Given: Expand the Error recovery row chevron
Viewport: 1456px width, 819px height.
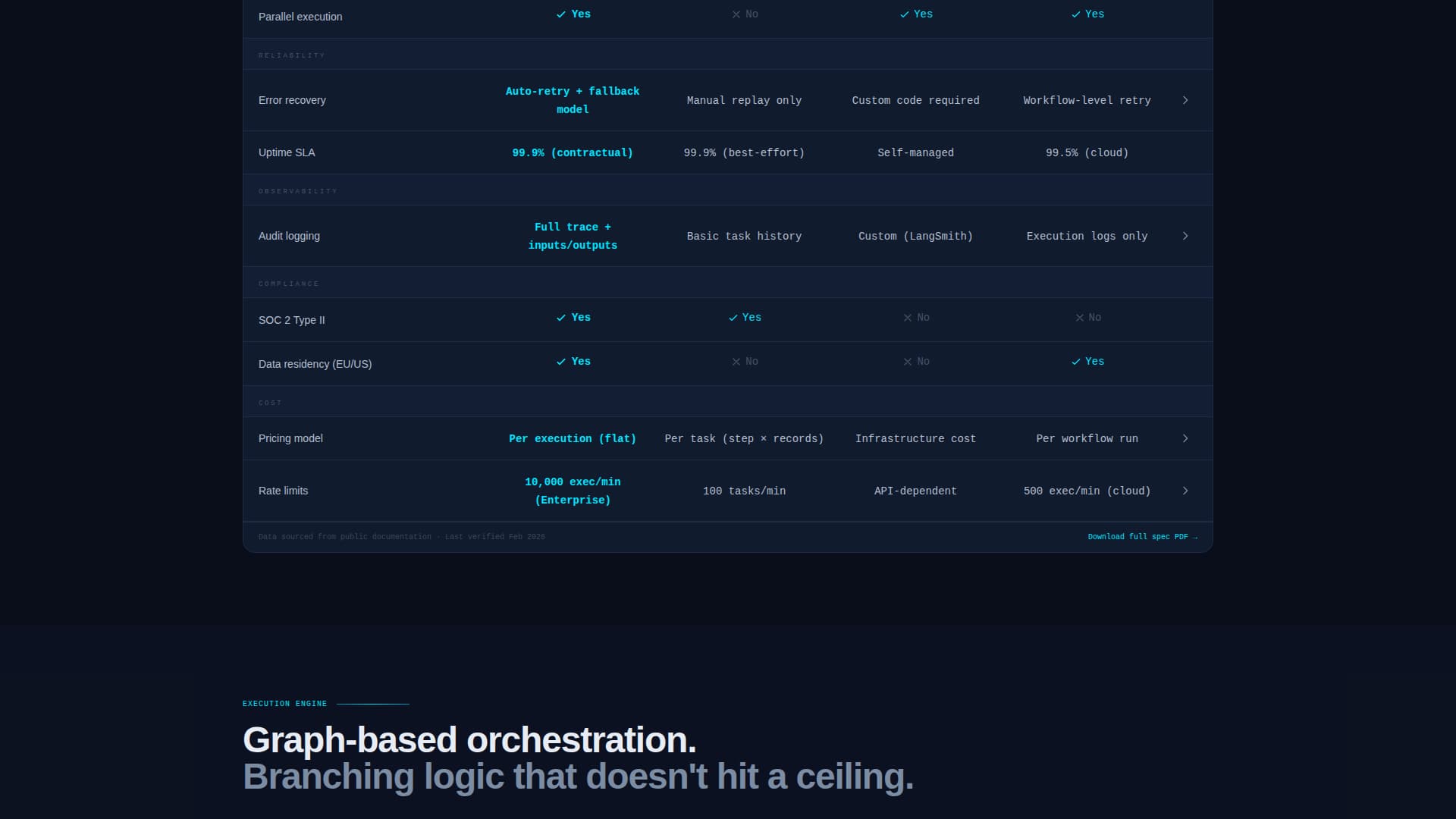Looking at the screenshot, I should point(1185,100).
